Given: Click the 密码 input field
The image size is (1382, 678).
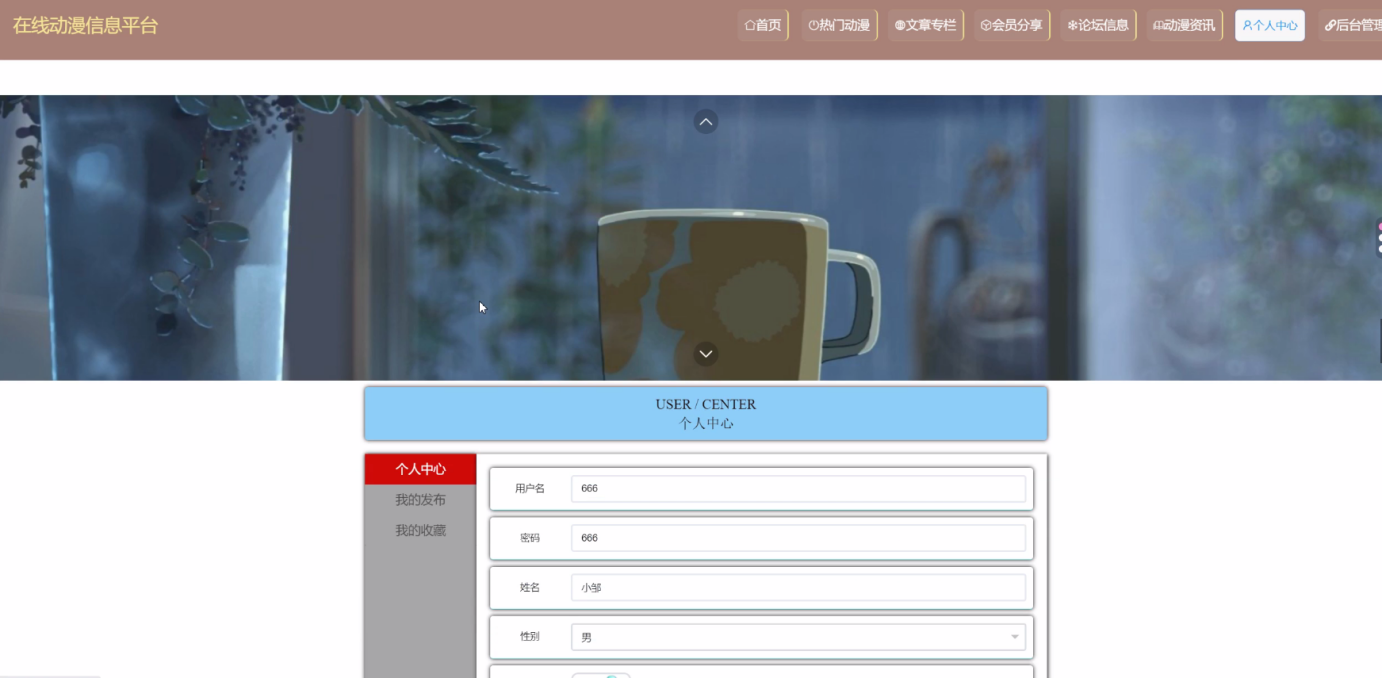Looking at the screenshot, I should (797, 538).
